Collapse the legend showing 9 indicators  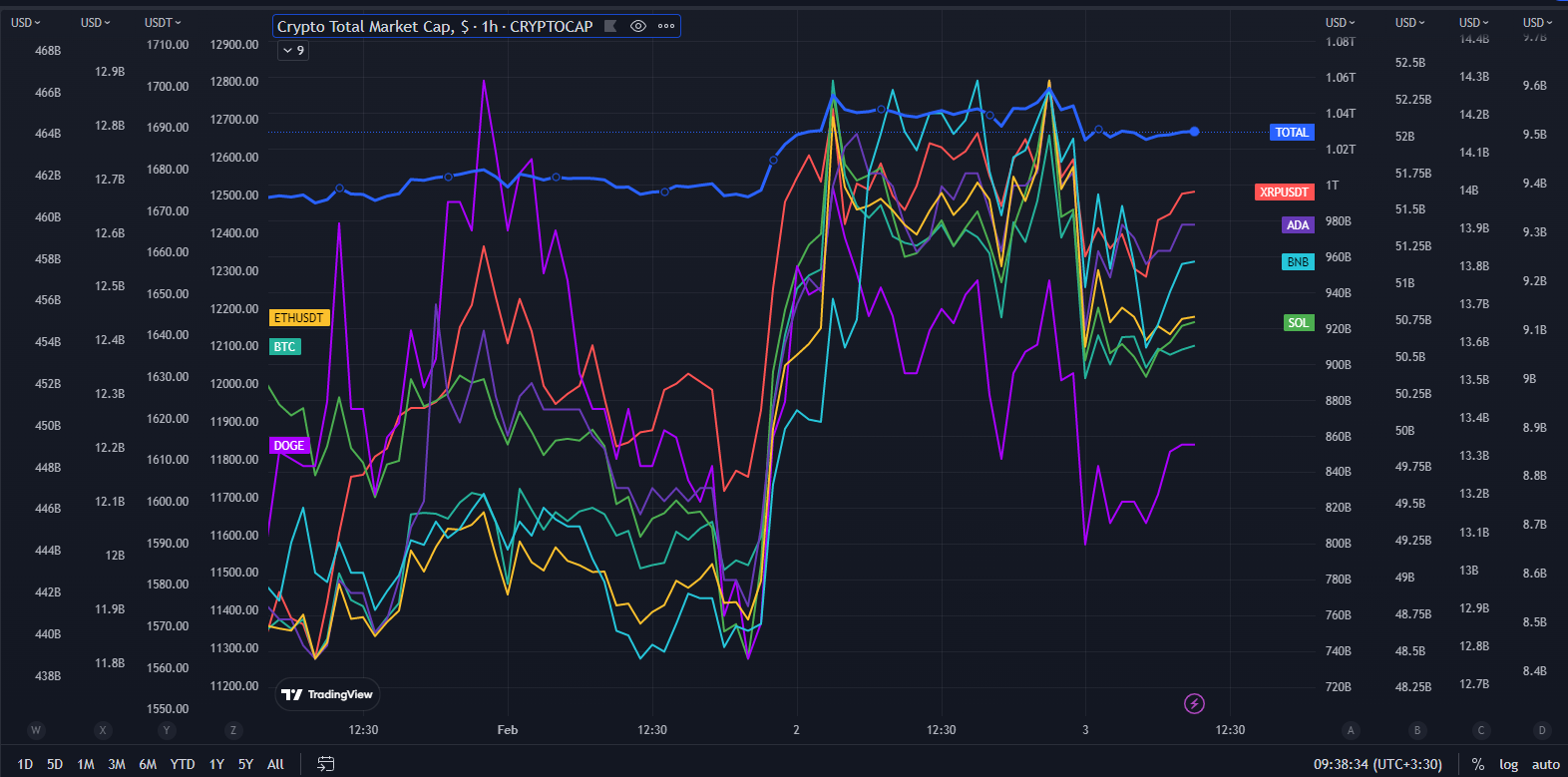(x=293, y=50)
